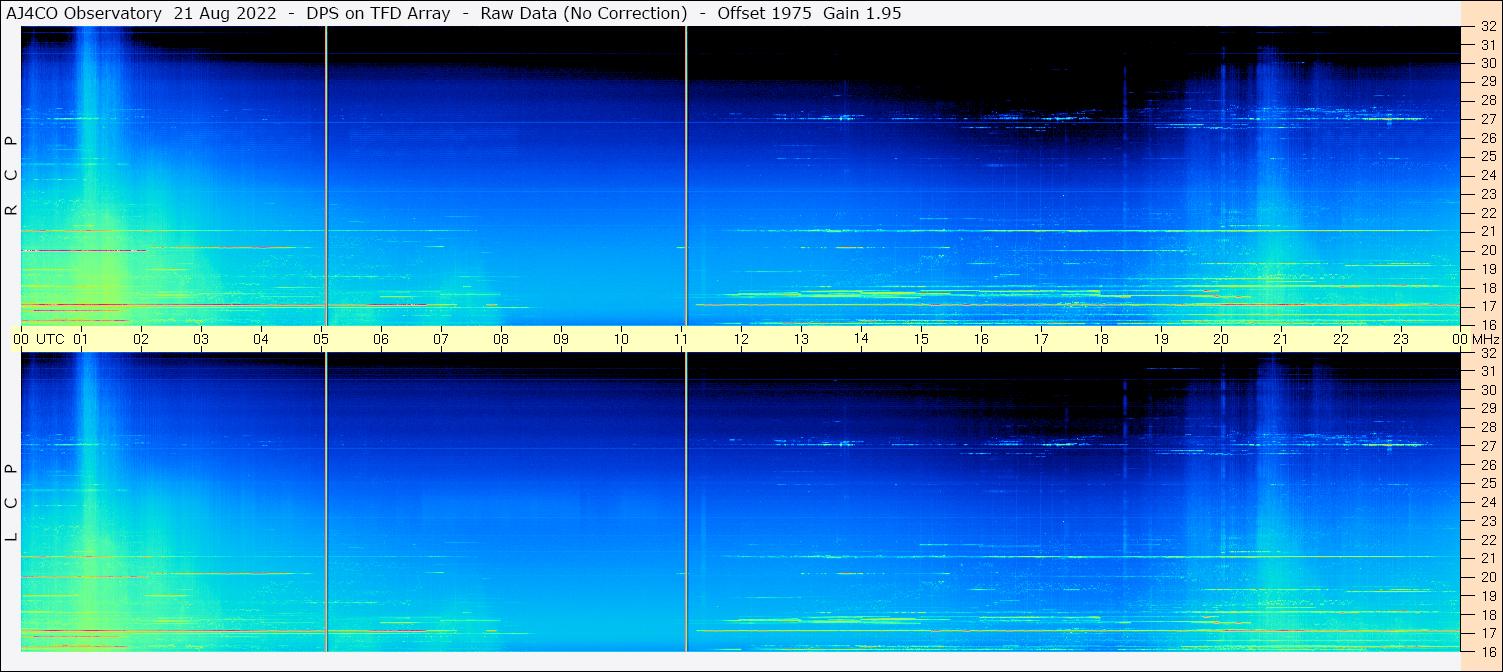This screenshot has height=672, width=1503.
Task: Click the 02 hour tick label
Action: [x=141, y=339]
